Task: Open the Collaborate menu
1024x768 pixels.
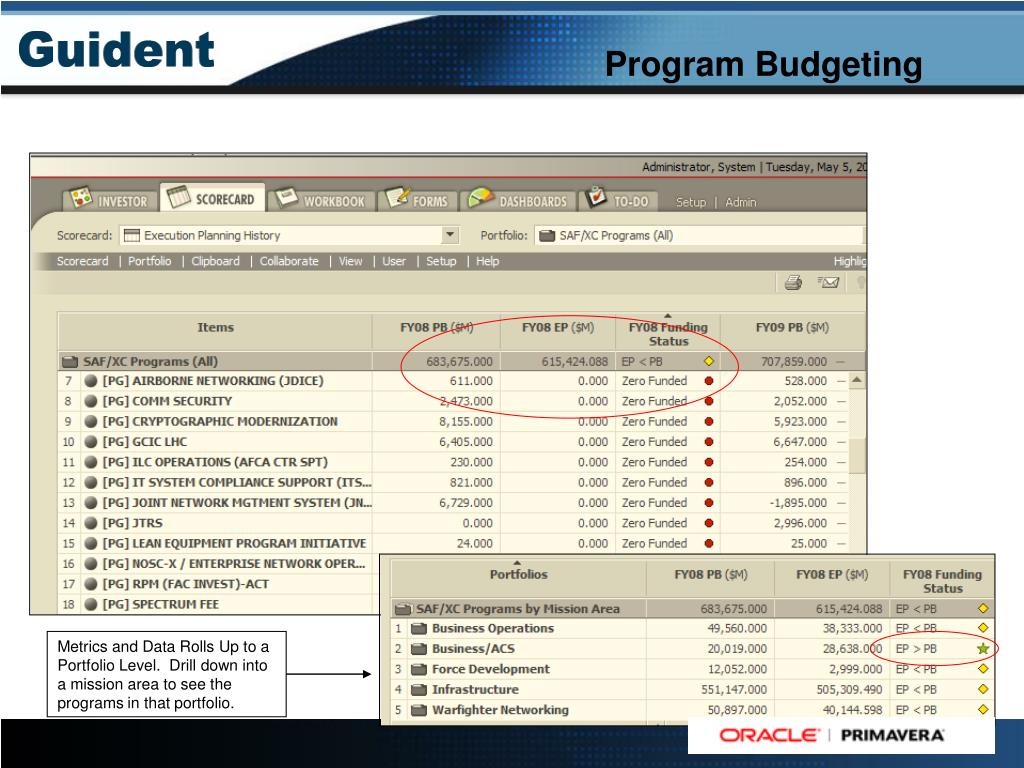Action: pos(289,261)
